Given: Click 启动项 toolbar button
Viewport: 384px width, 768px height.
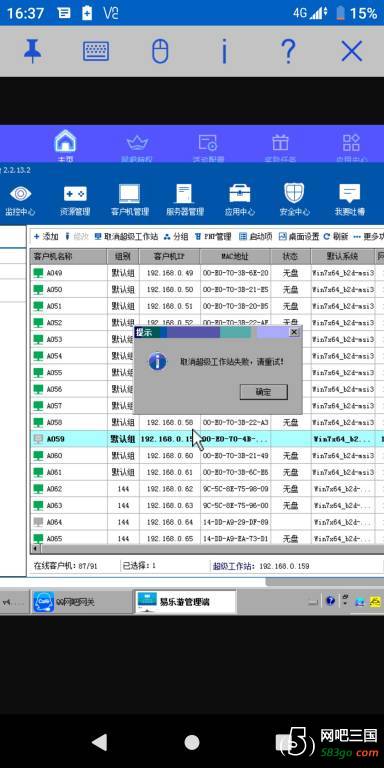Looking at the screenshot, I should click(256, 237).
